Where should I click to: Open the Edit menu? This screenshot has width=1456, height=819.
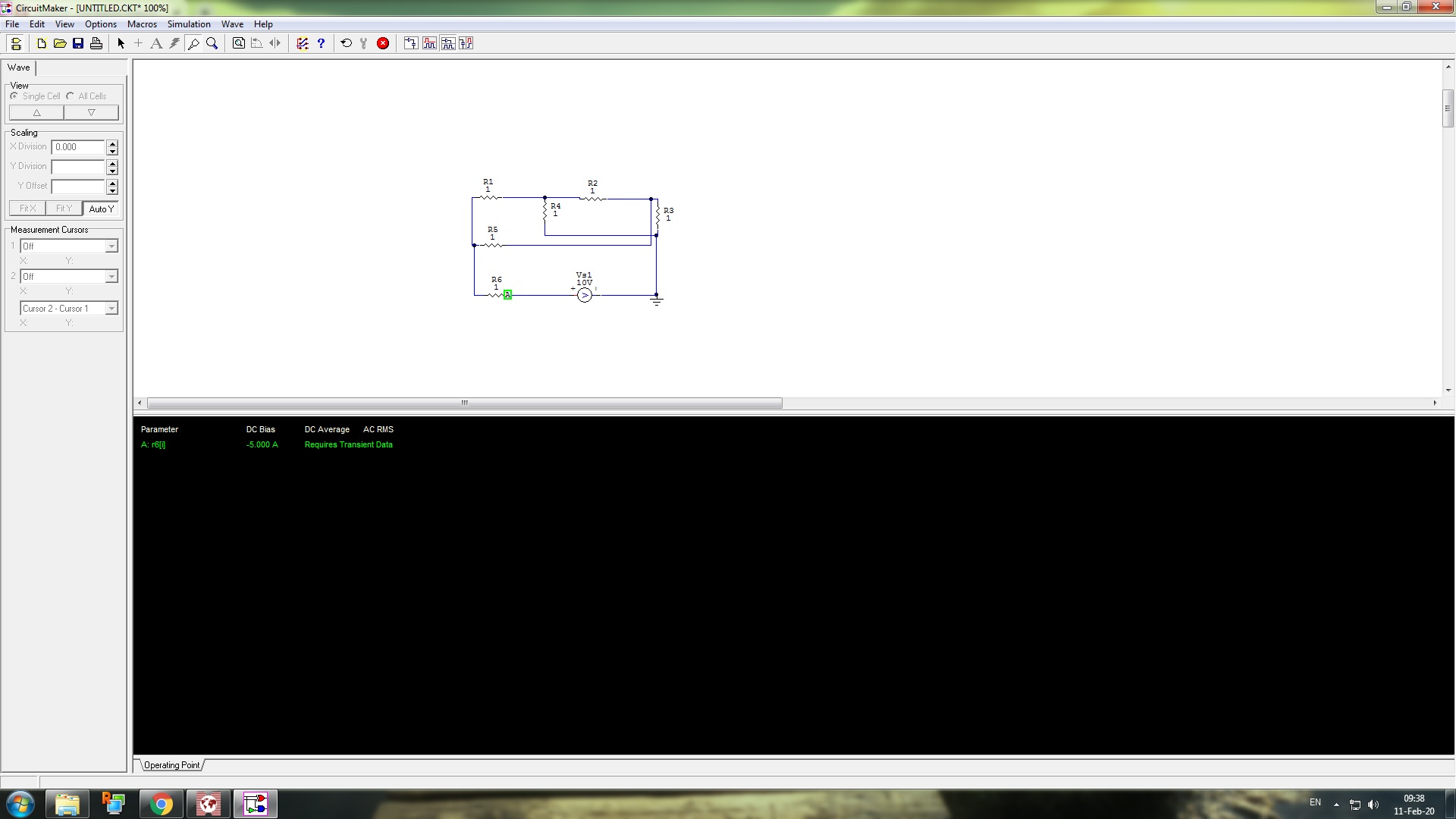[x=36, y=24]
